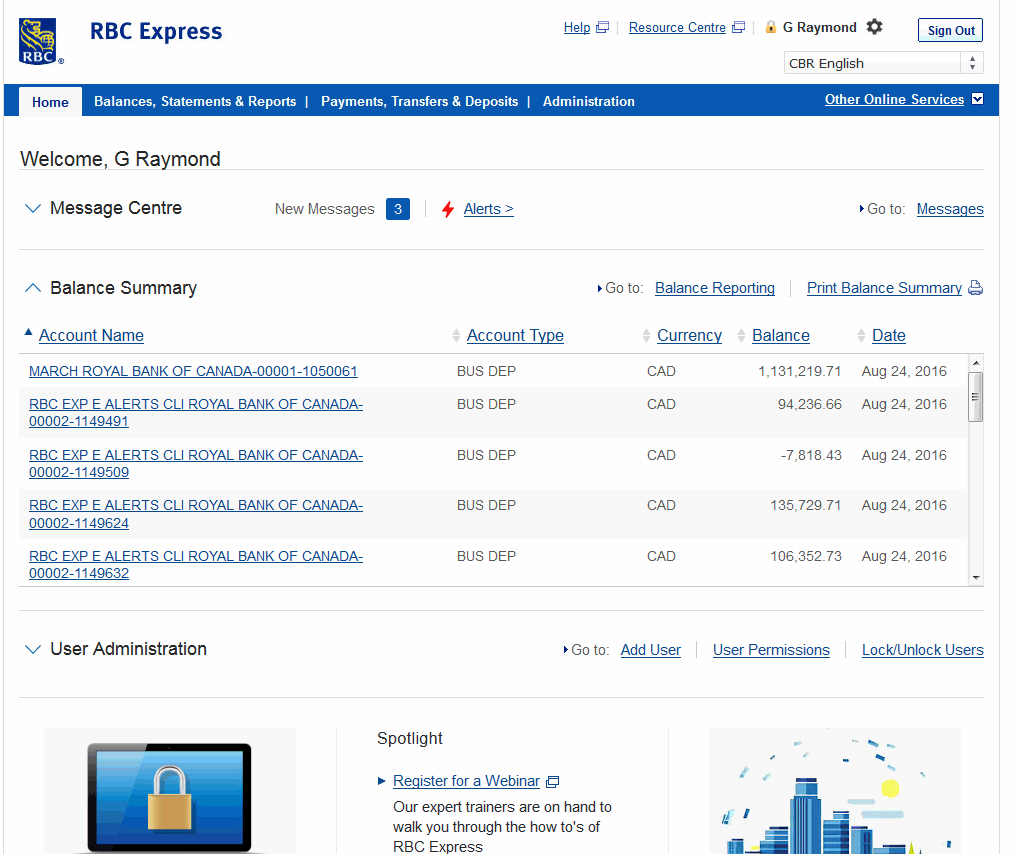Click the scroll down arrow in balance list
Viewport: 1020px width, 854px height.
coord(976,577)
